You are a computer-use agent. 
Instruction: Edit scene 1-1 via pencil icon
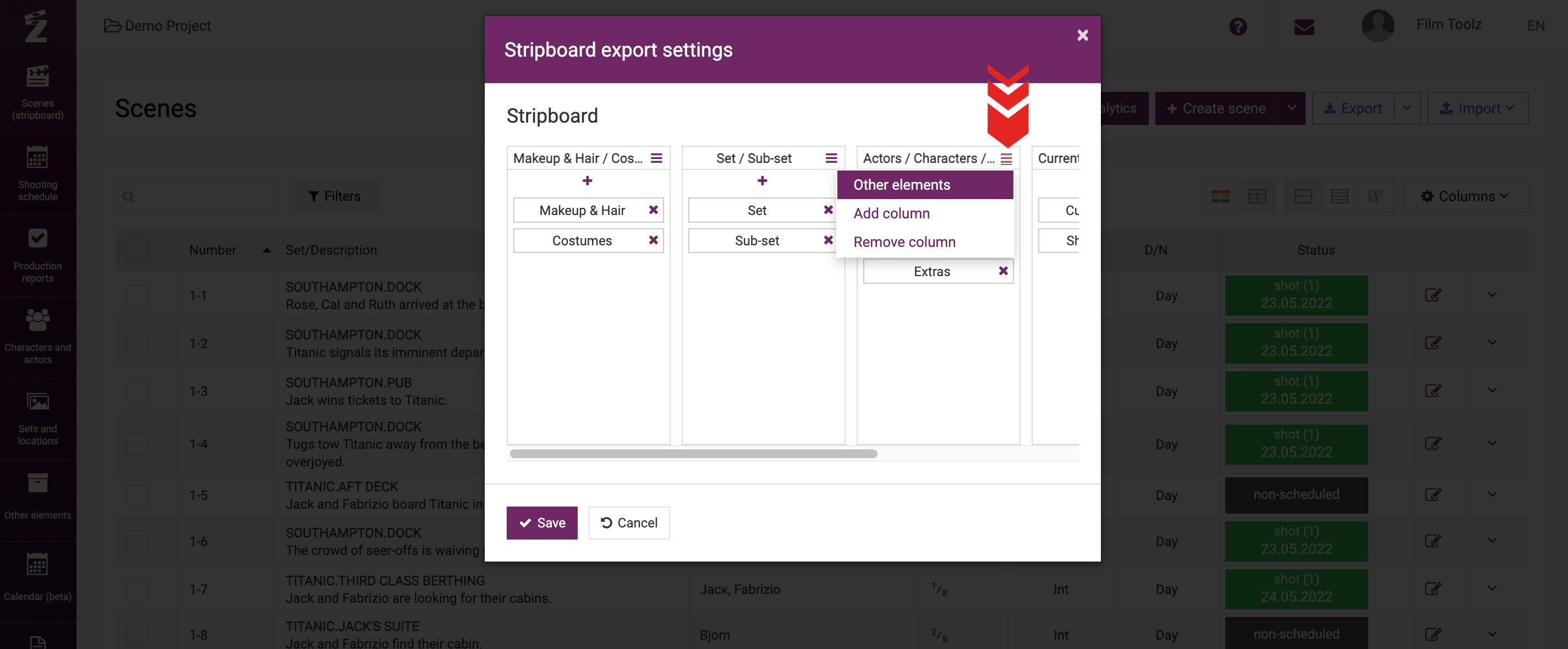click(x=1433, y=295)
